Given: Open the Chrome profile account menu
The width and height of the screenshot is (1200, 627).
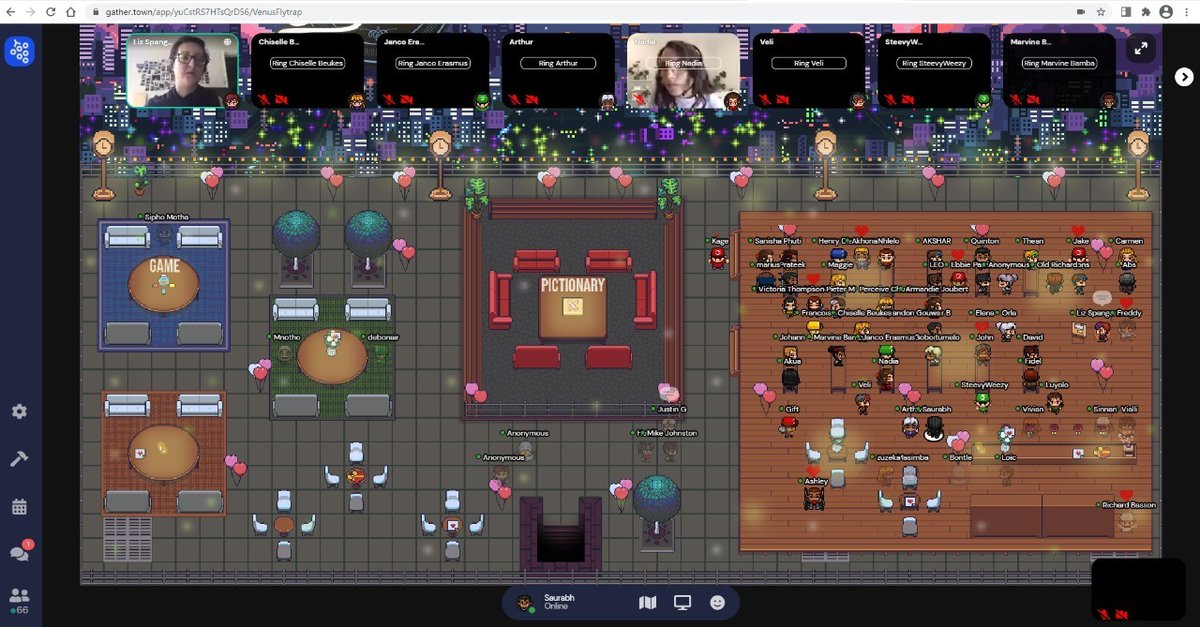Looking at the screenshot, I should tap(1168, 11).
